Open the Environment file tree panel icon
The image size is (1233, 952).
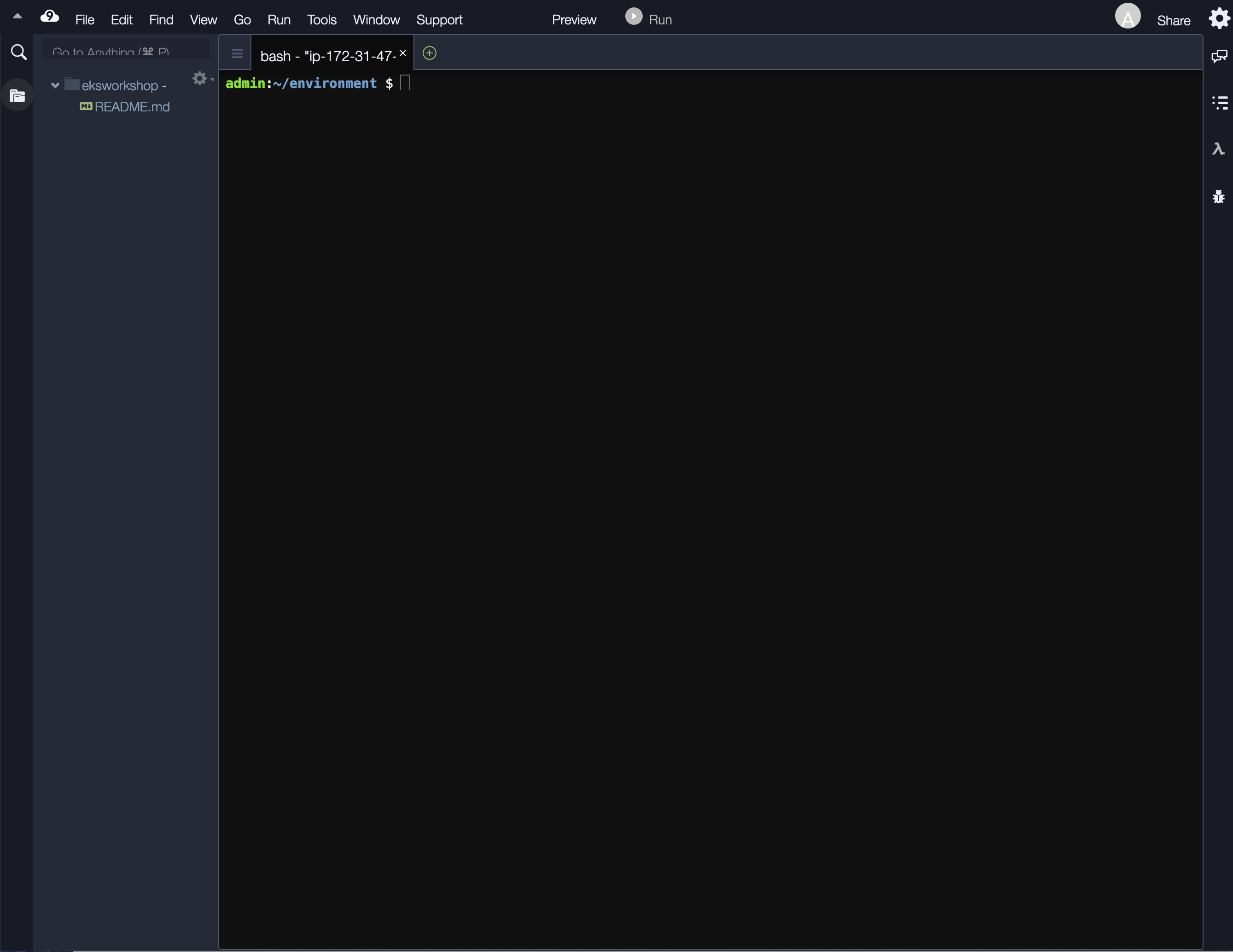[17, 95]
